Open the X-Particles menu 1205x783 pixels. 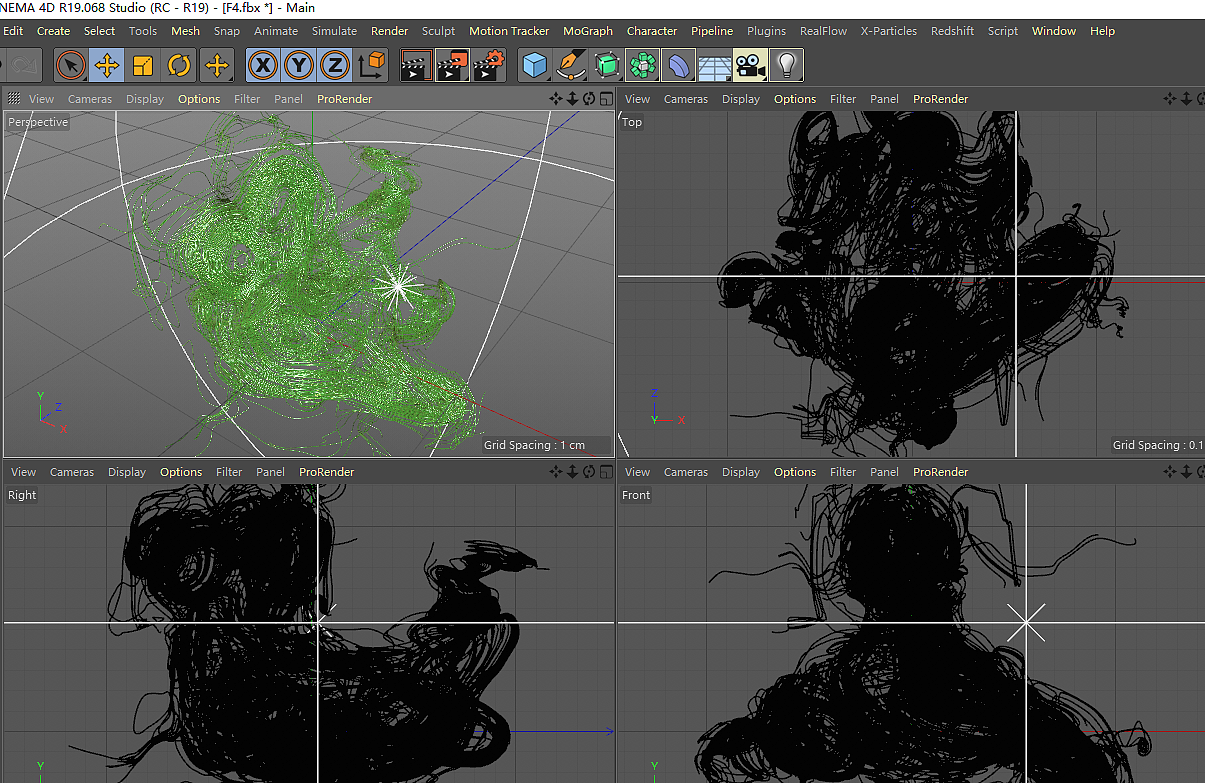[889, 31]
